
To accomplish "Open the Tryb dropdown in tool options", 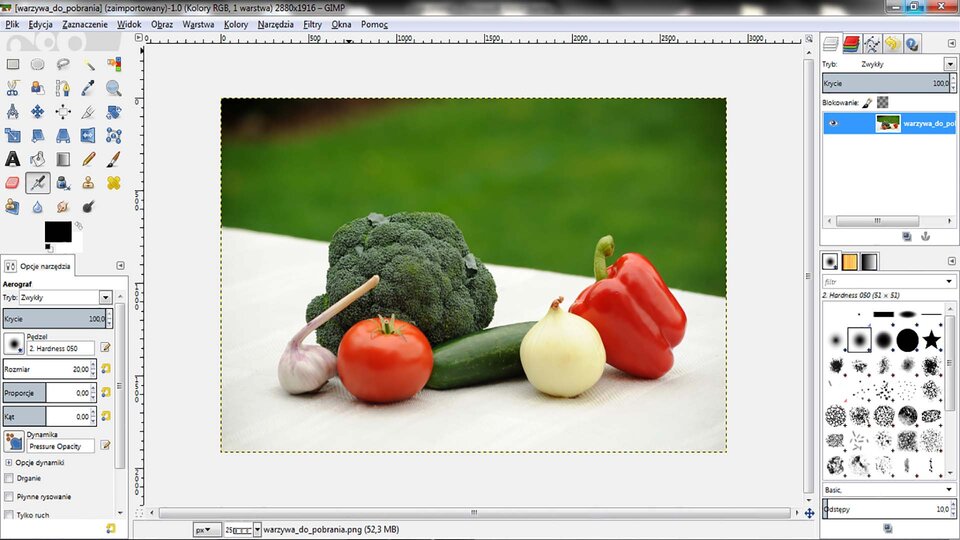I will pos(105,298).
